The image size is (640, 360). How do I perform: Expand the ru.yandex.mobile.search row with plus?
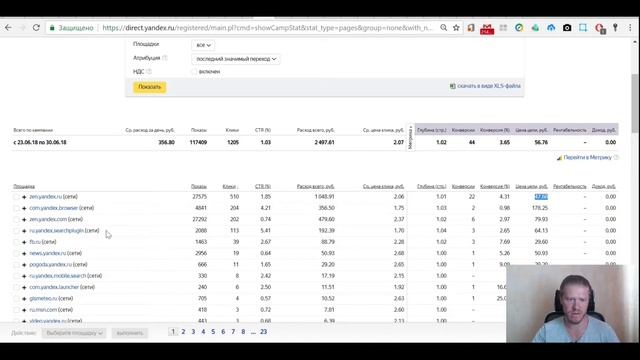tap(24, 276)
